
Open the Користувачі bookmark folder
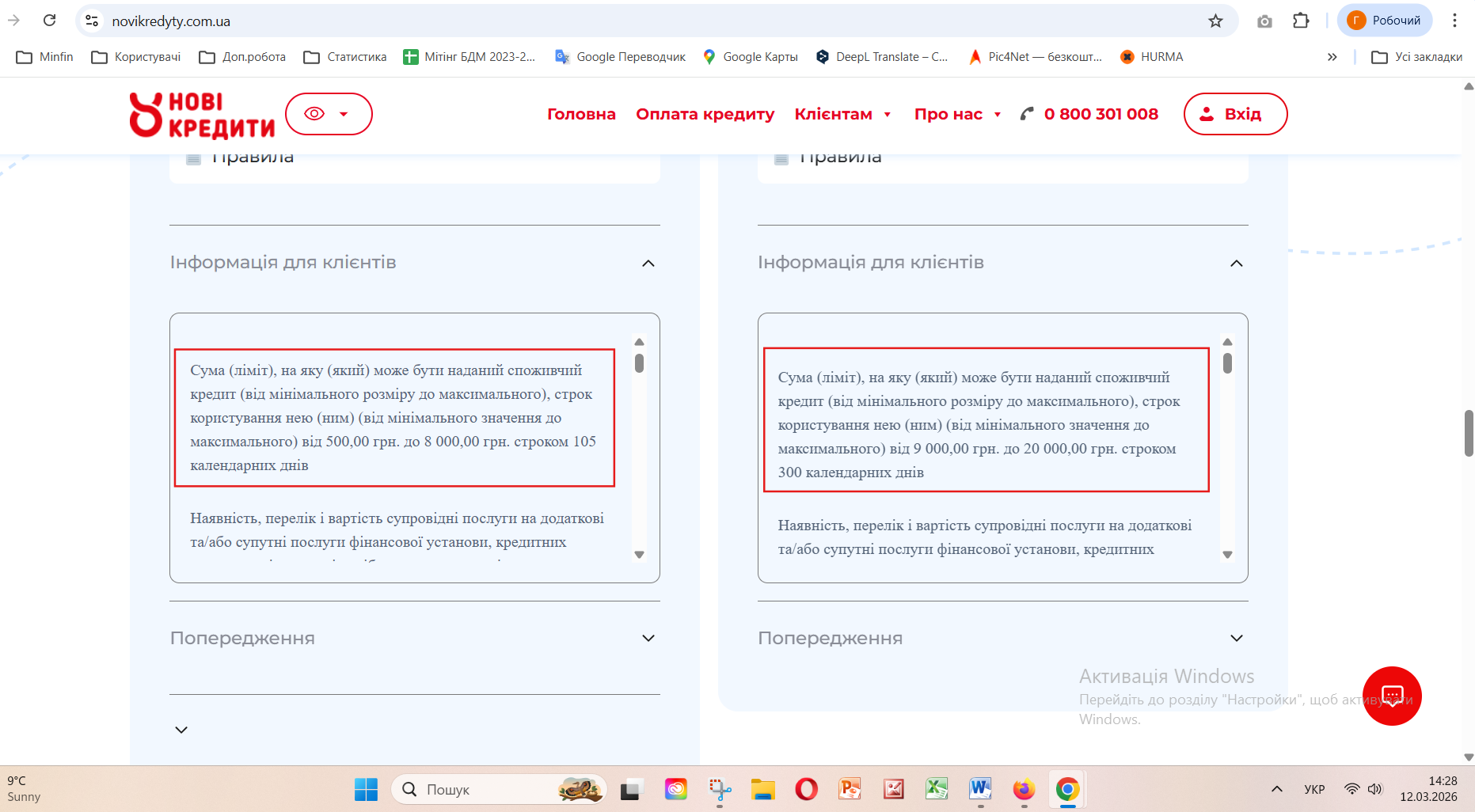(136, 57)
